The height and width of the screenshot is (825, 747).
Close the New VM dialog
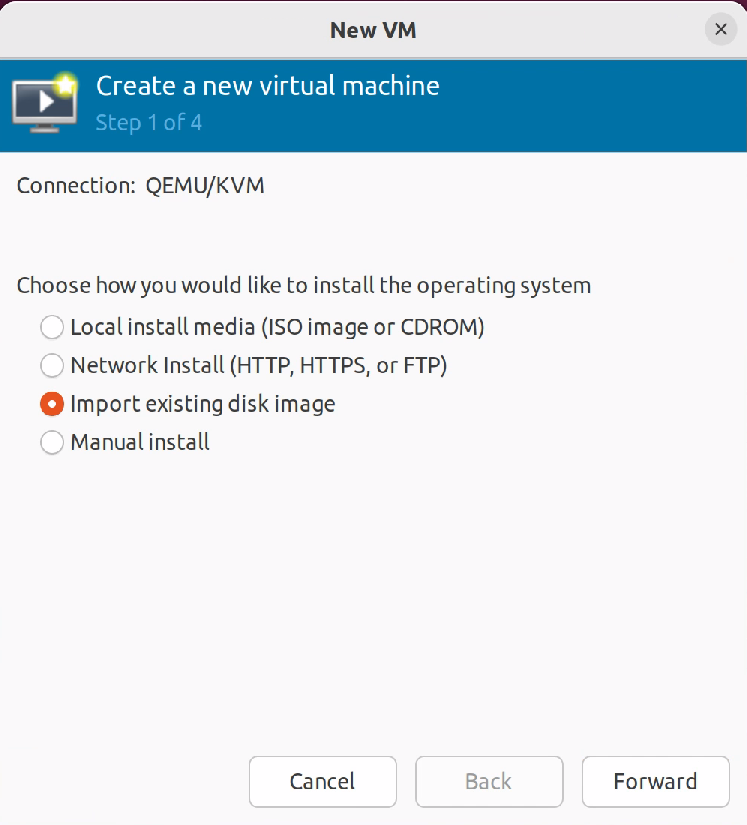[720, 29]
